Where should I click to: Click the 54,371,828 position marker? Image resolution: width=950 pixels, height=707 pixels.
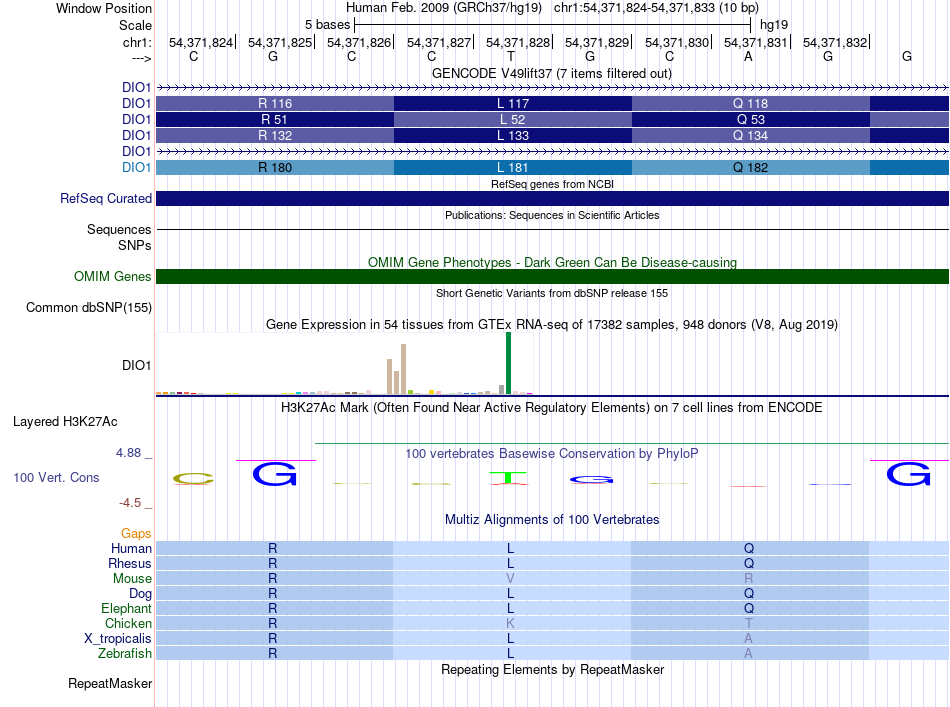[x=518, y=42]
